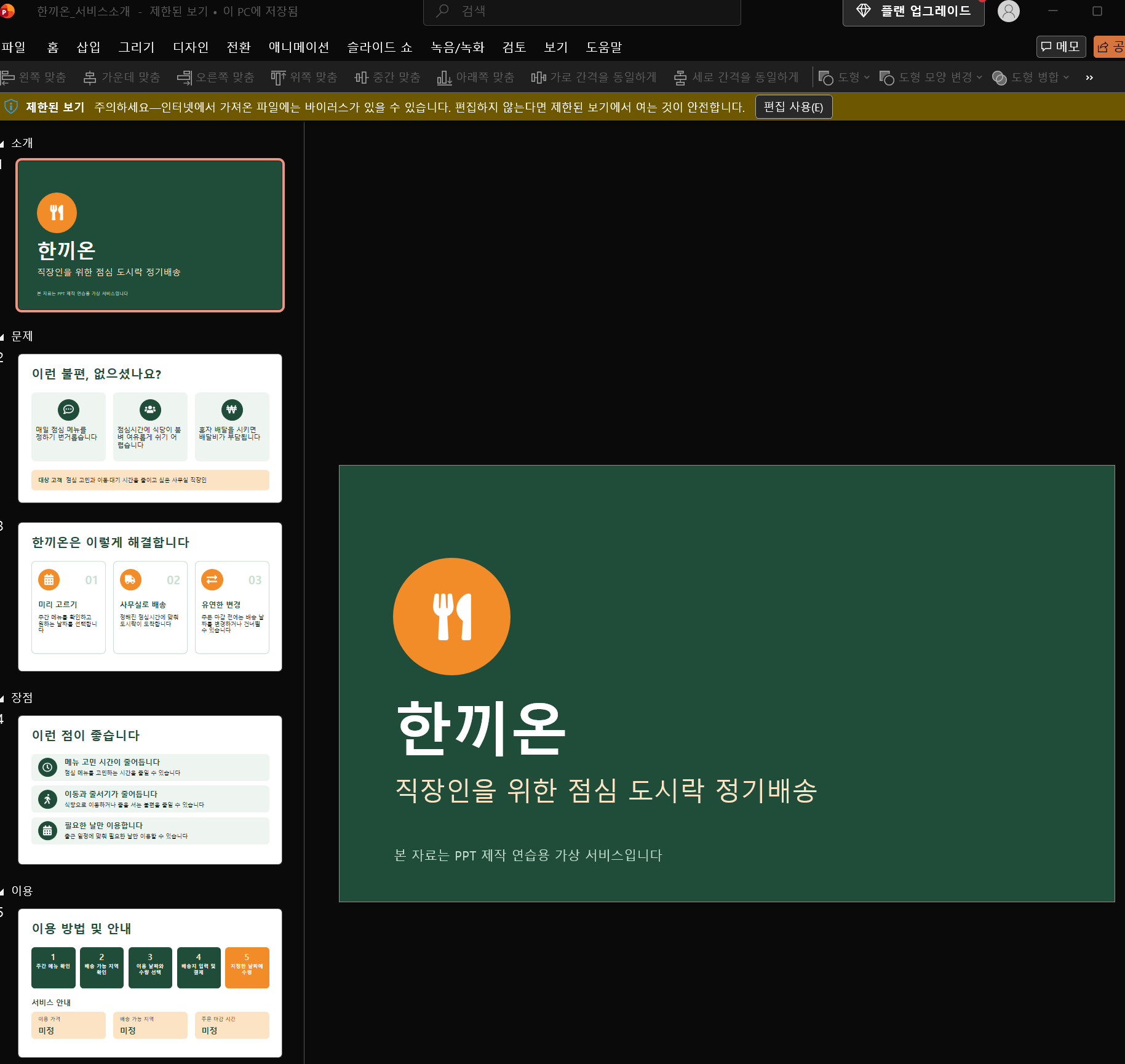Select slide thumbnail 이런 점이 좋습니다
The image size is (1125, 1064).
(x=150, y=790)
